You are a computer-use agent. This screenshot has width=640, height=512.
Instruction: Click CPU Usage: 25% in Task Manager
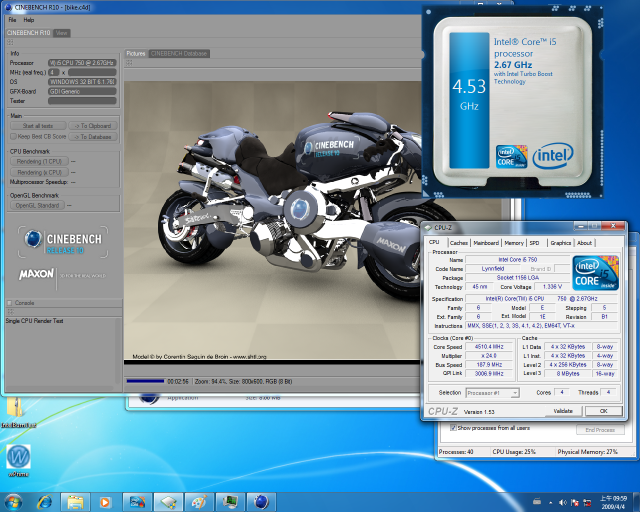[514, 452]
